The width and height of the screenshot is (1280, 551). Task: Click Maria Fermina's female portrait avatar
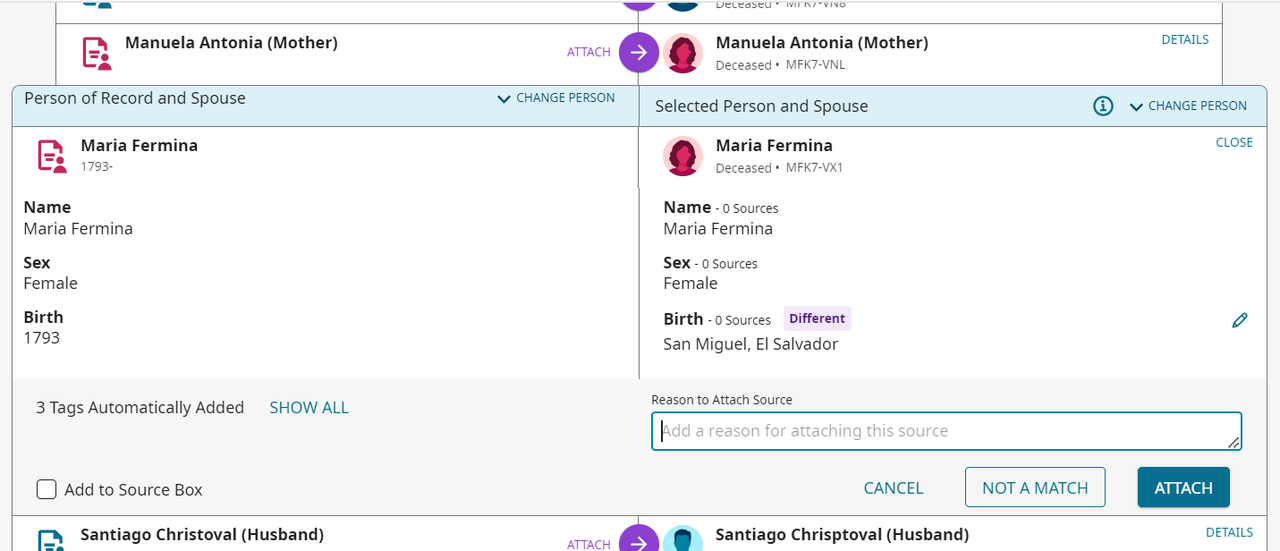682,156
